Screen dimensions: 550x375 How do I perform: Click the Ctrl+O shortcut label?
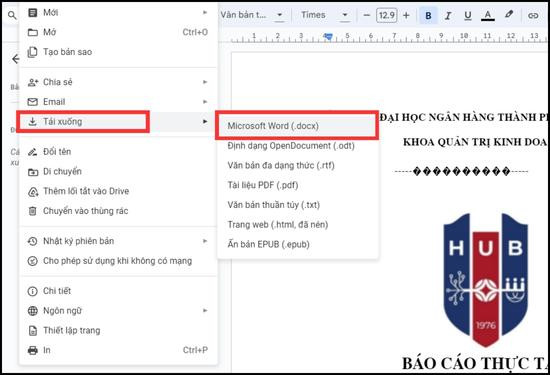tap(195, 32)
